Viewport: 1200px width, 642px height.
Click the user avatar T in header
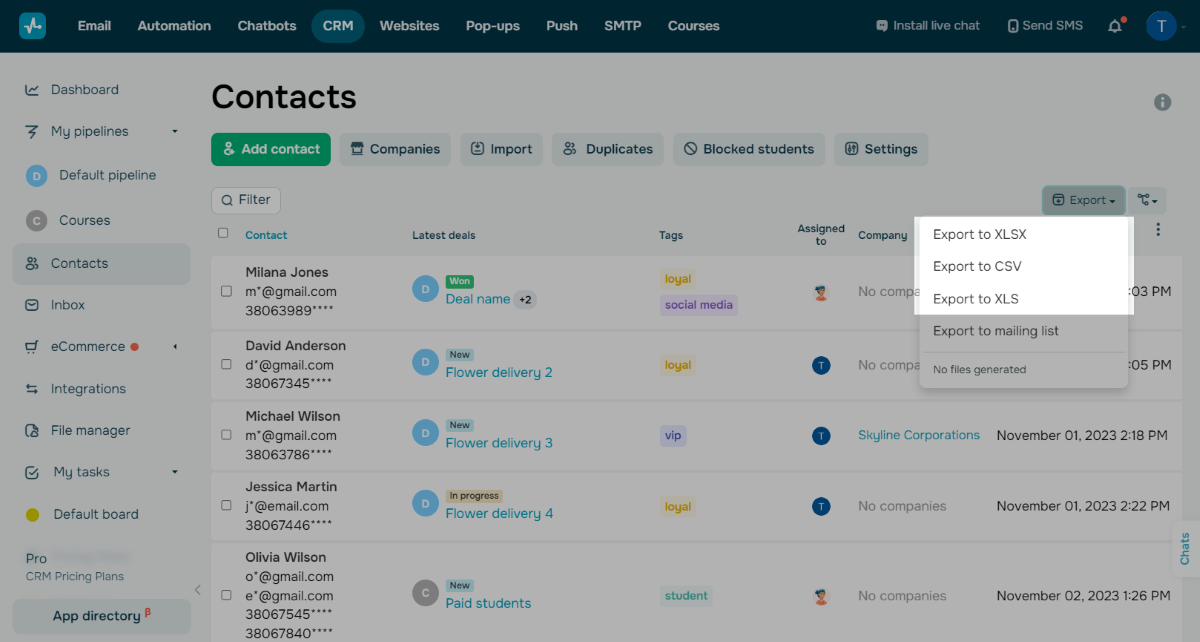click(1160, 26)
